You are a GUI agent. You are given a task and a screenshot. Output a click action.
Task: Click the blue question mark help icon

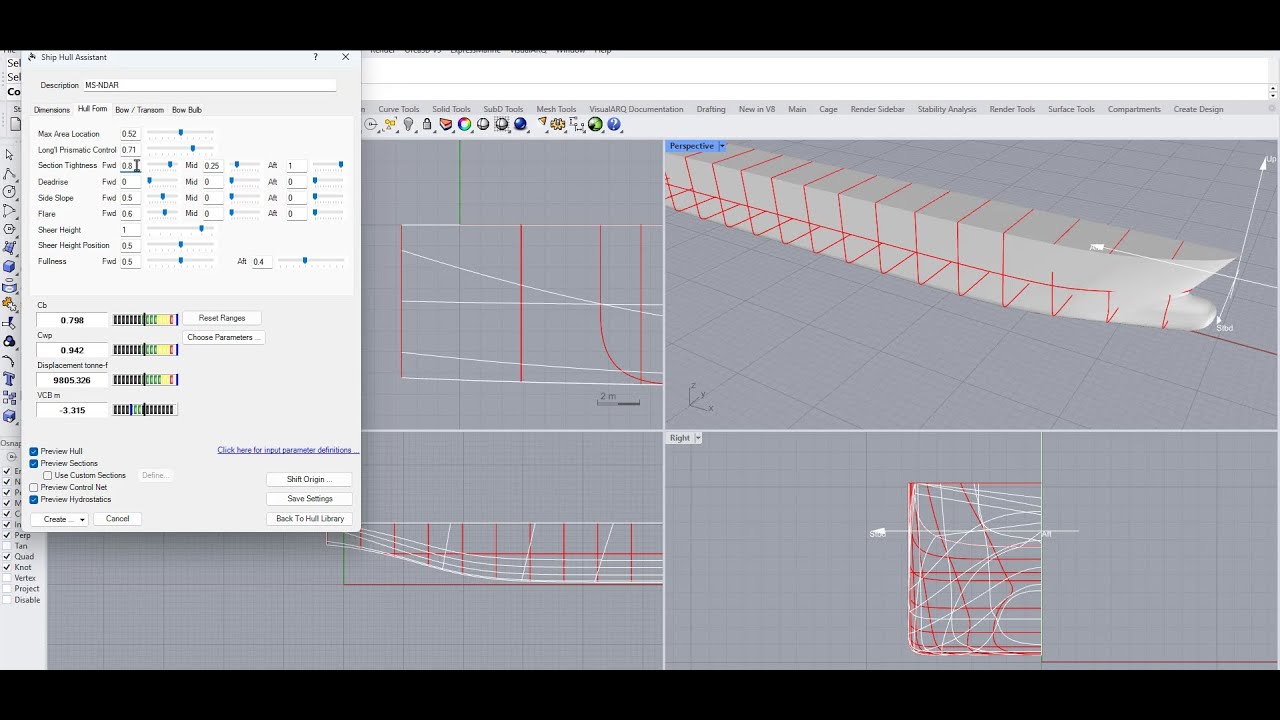[x=614, y=125]
